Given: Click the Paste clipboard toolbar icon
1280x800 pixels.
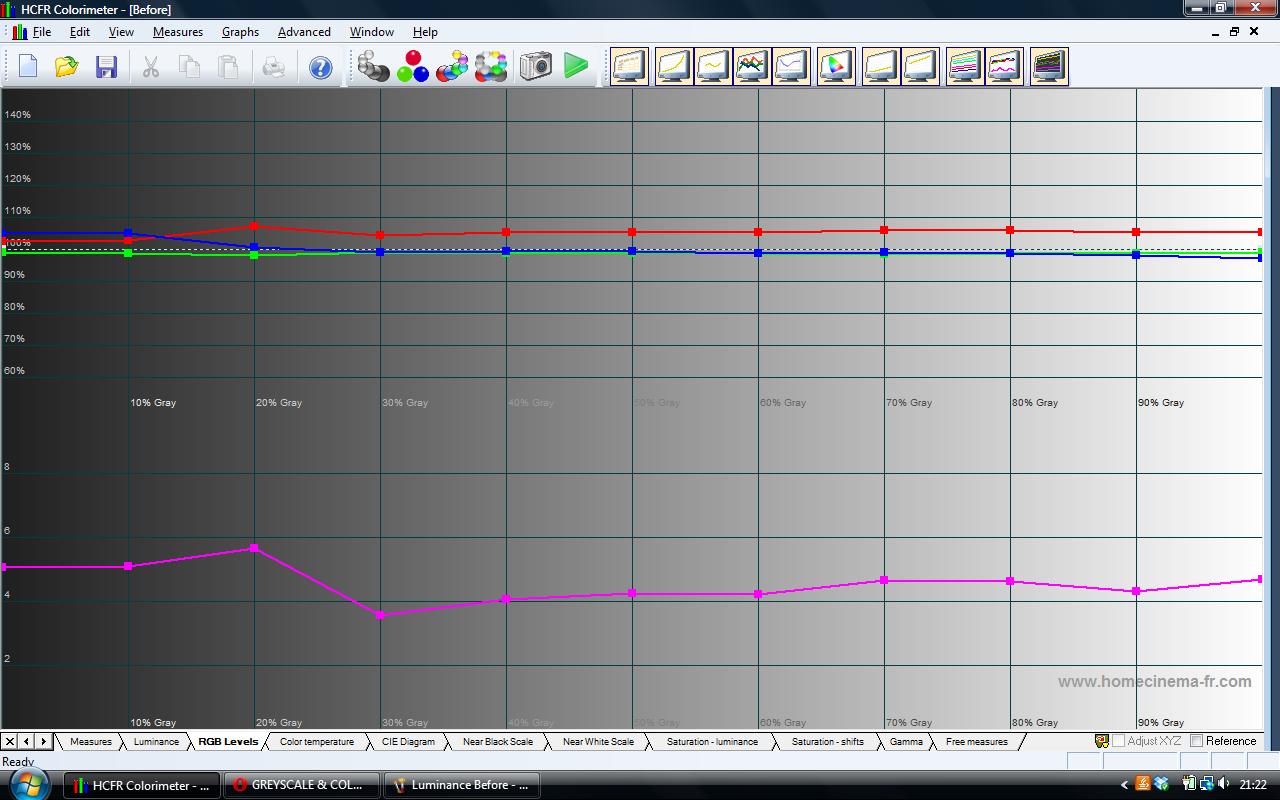Looking at the screenshot, I should [228, 67].
